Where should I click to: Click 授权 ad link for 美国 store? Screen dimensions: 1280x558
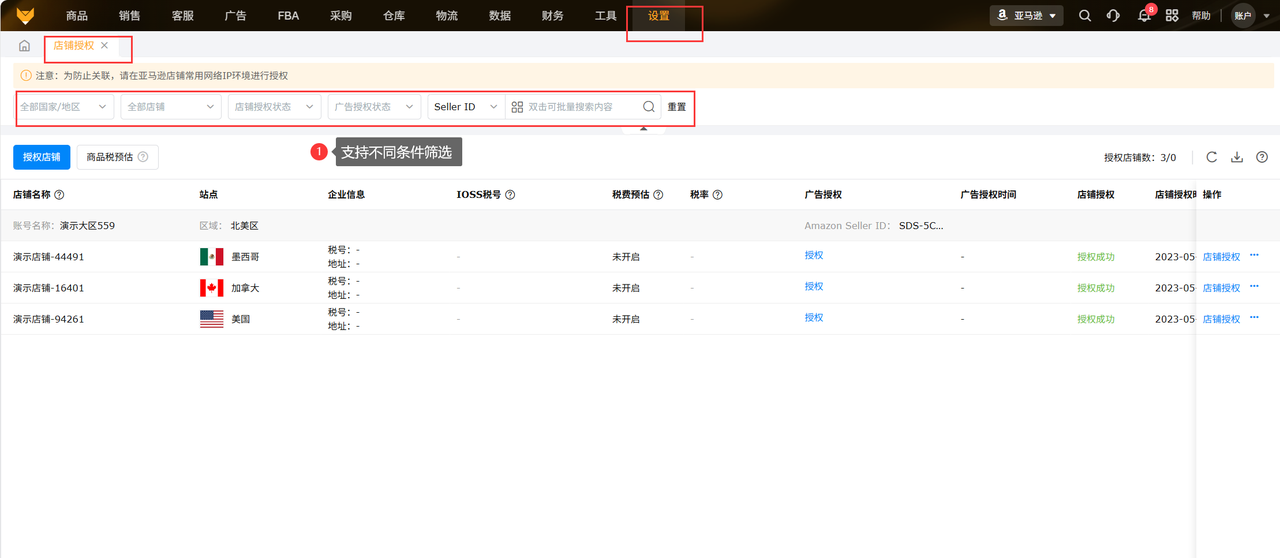pyautogui.click(x=814, y=317)
